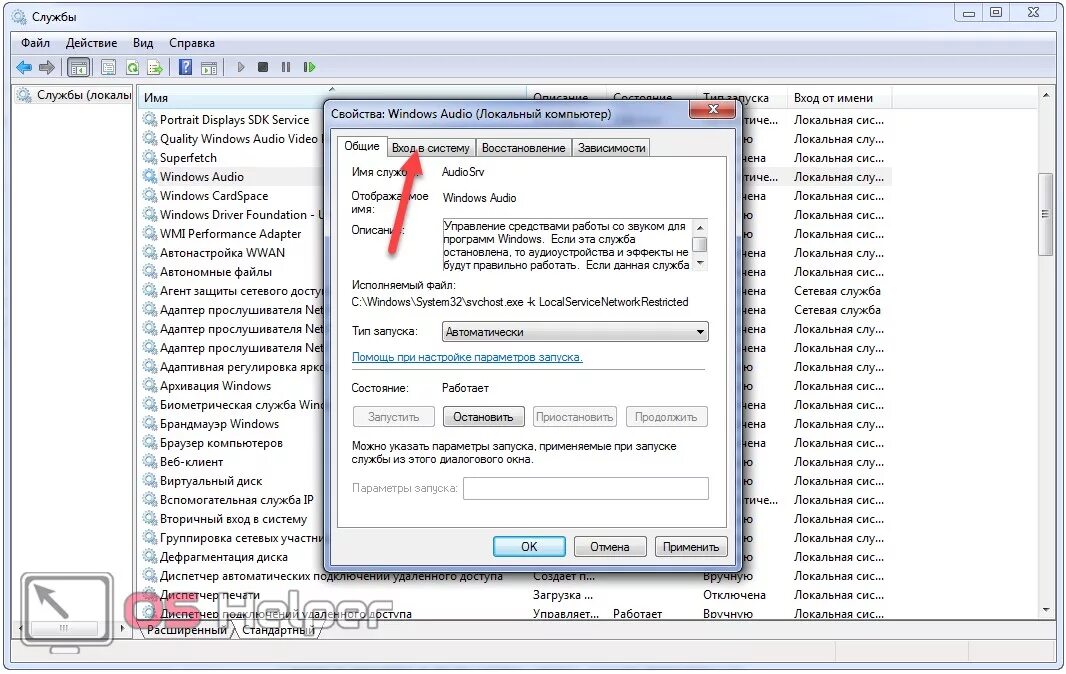Switch to the Стандартный view tab
The image size is (1066, 674).
(x=278, y=630)
